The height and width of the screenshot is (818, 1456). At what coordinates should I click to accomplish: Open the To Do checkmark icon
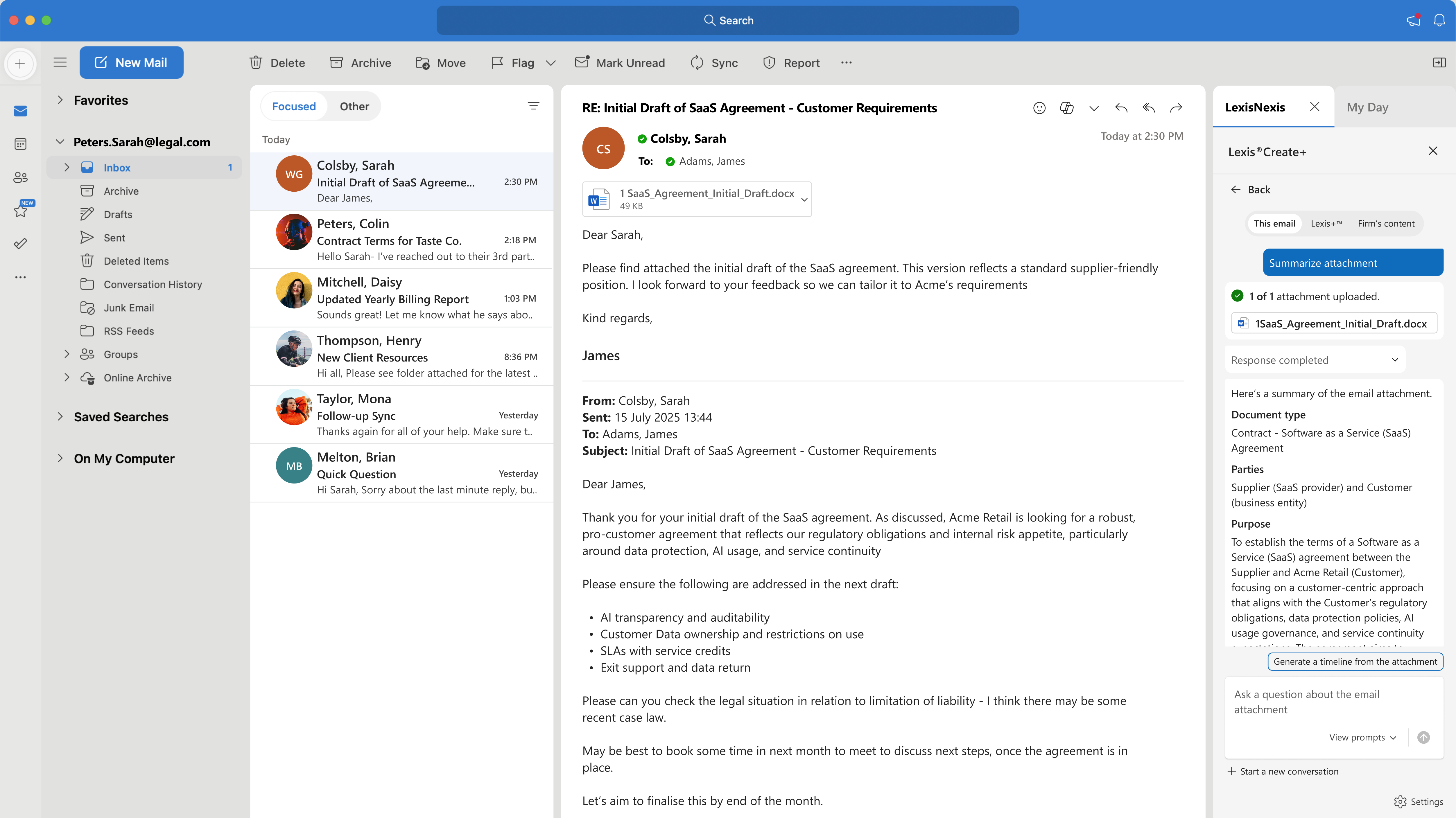(20, 244)
